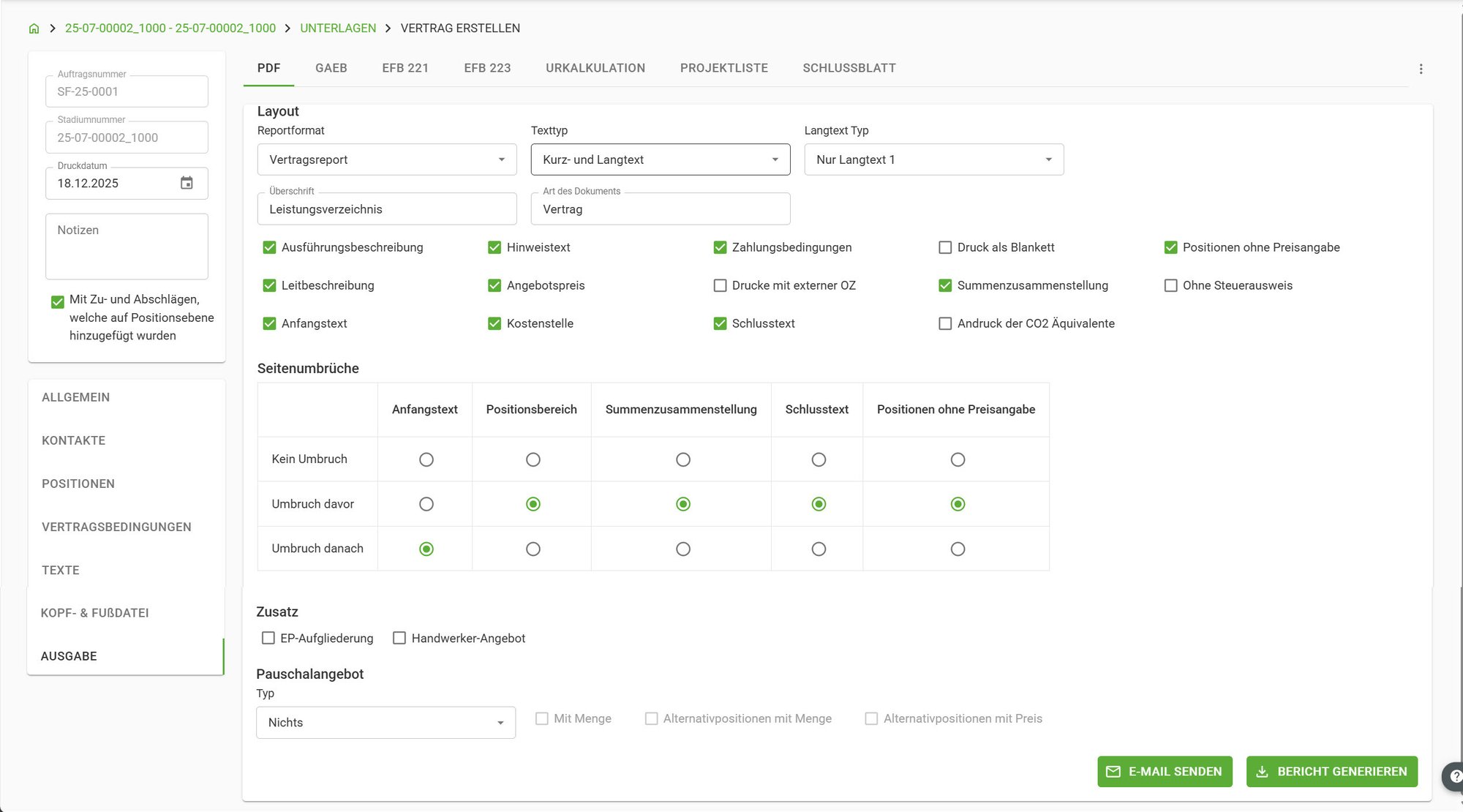The image size is (1463, 812).
Task: Expand the Langtext Typ dropdown
Action: [934, 159]
